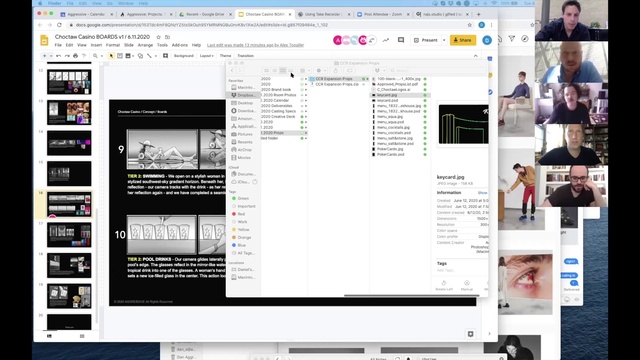Click the move-to-folder icon beside the title
This screenshot has width=640, height=360.
[167, 37]
